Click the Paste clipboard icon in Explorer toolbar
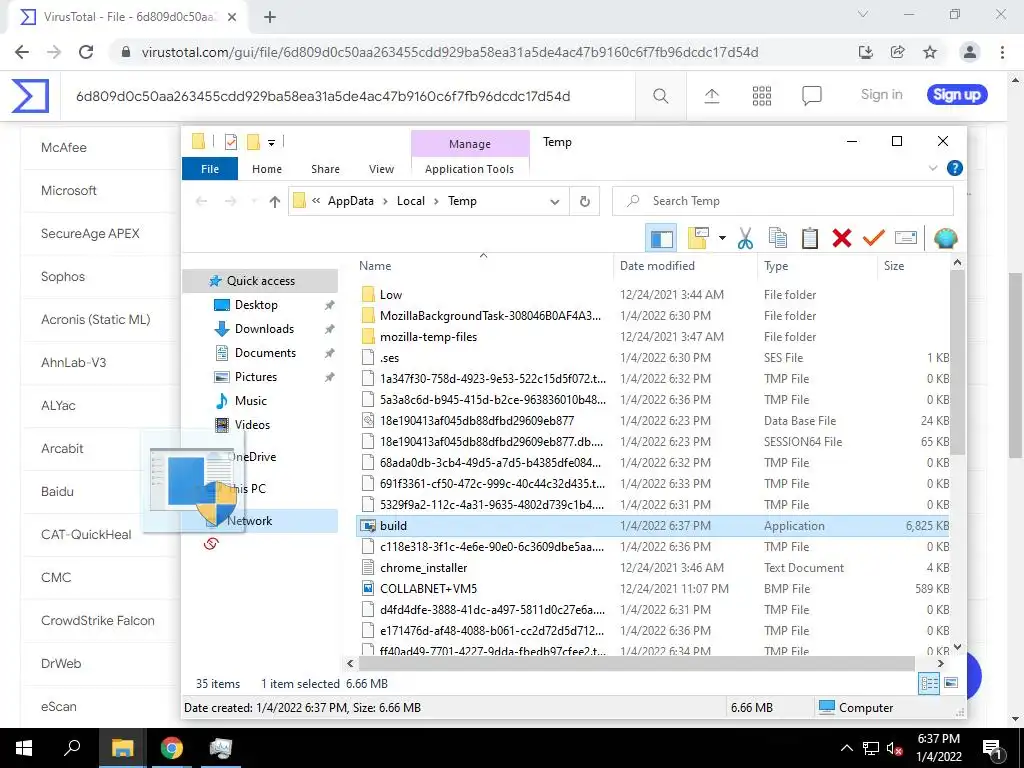 coord(810,238)
